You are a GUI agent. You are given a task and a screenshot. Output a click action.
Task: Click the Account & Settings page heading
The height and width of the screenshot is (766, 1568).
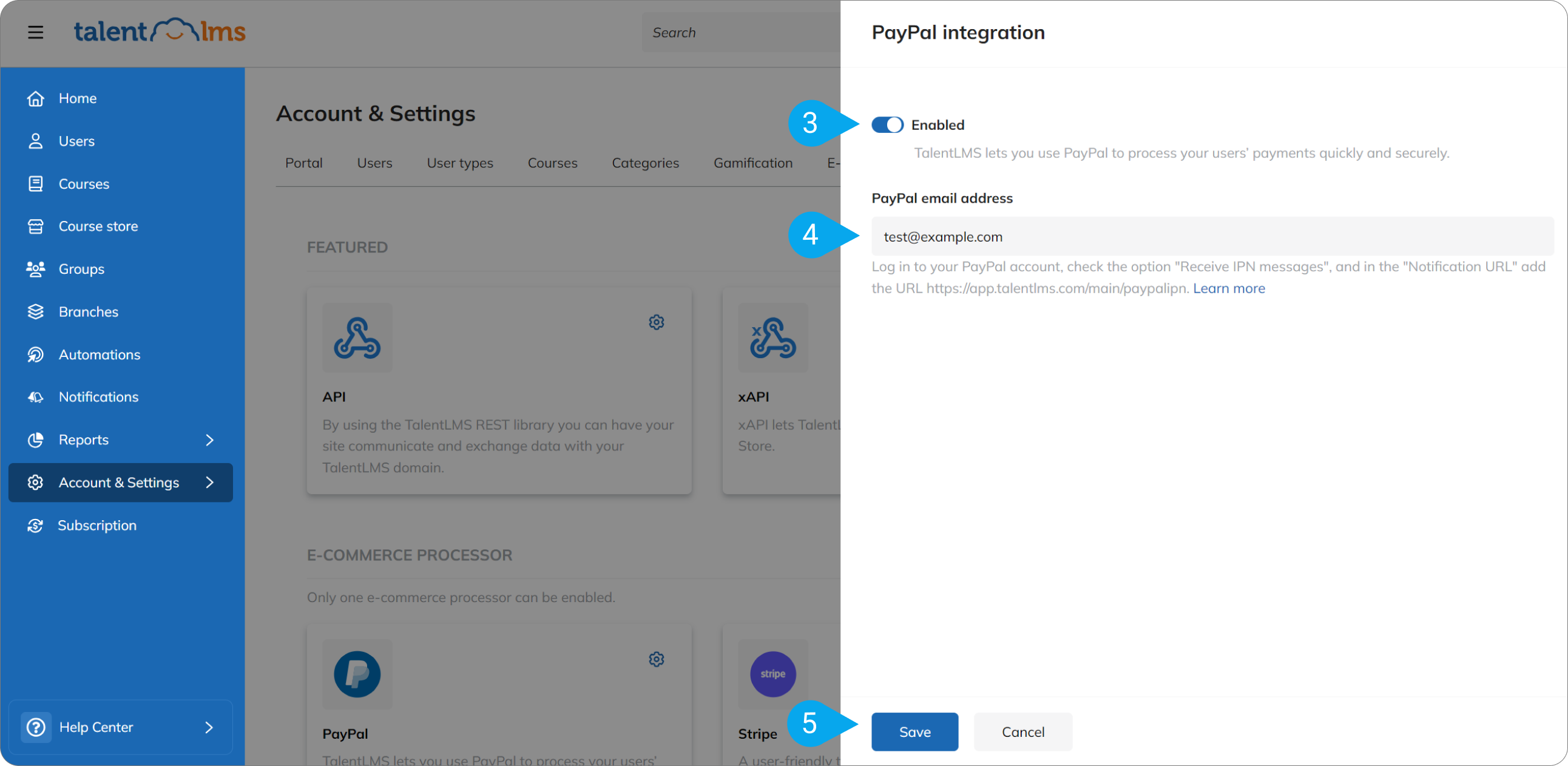(376, 114)
